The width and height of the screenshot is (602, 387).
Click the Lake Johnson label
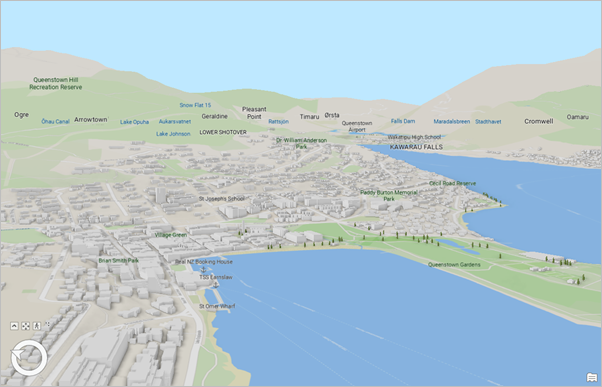[x=173, y=134]
